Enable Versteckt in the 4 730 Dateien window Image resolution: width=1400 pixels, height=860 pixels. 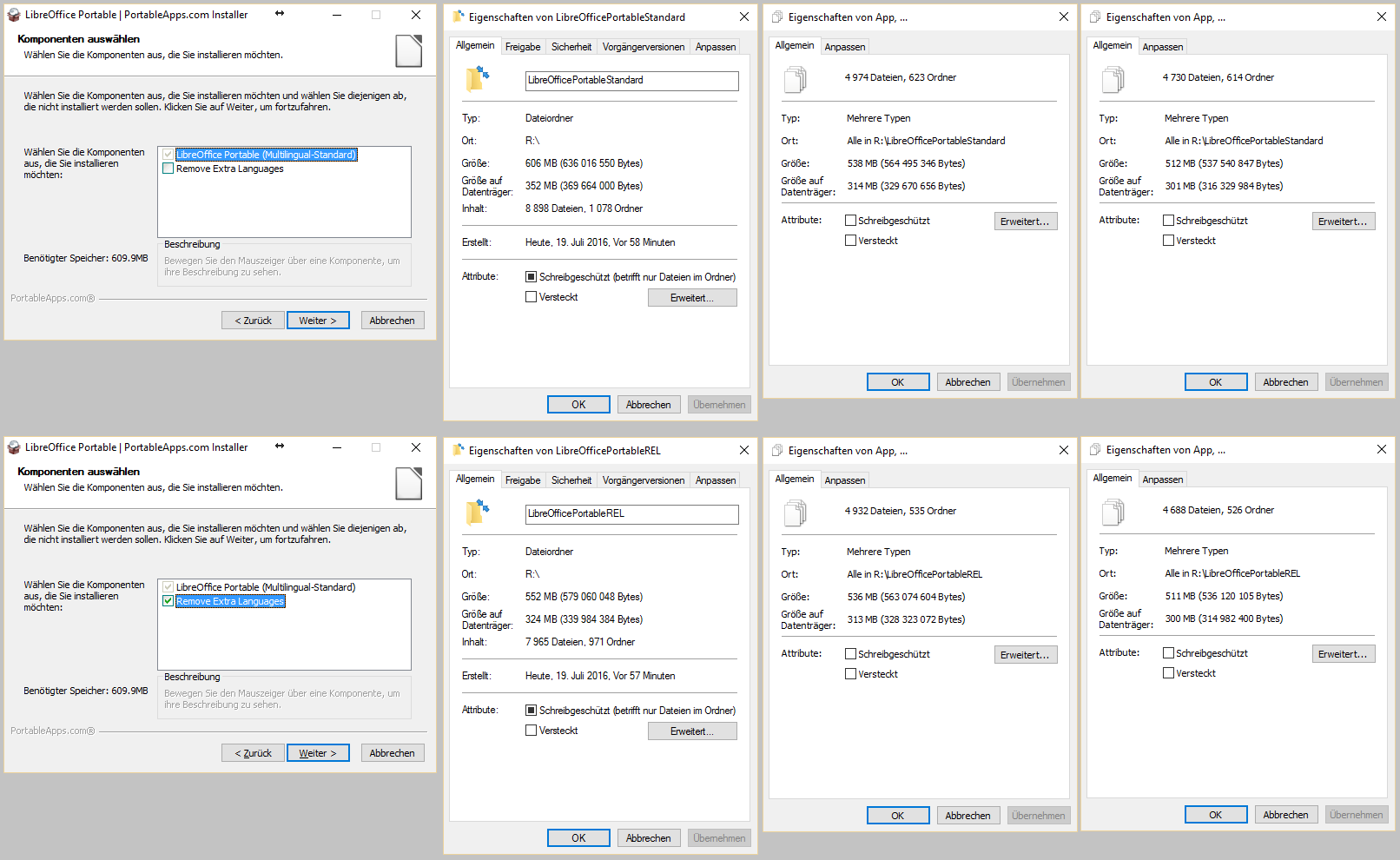pyautogui.click(x=1168, y=241)
